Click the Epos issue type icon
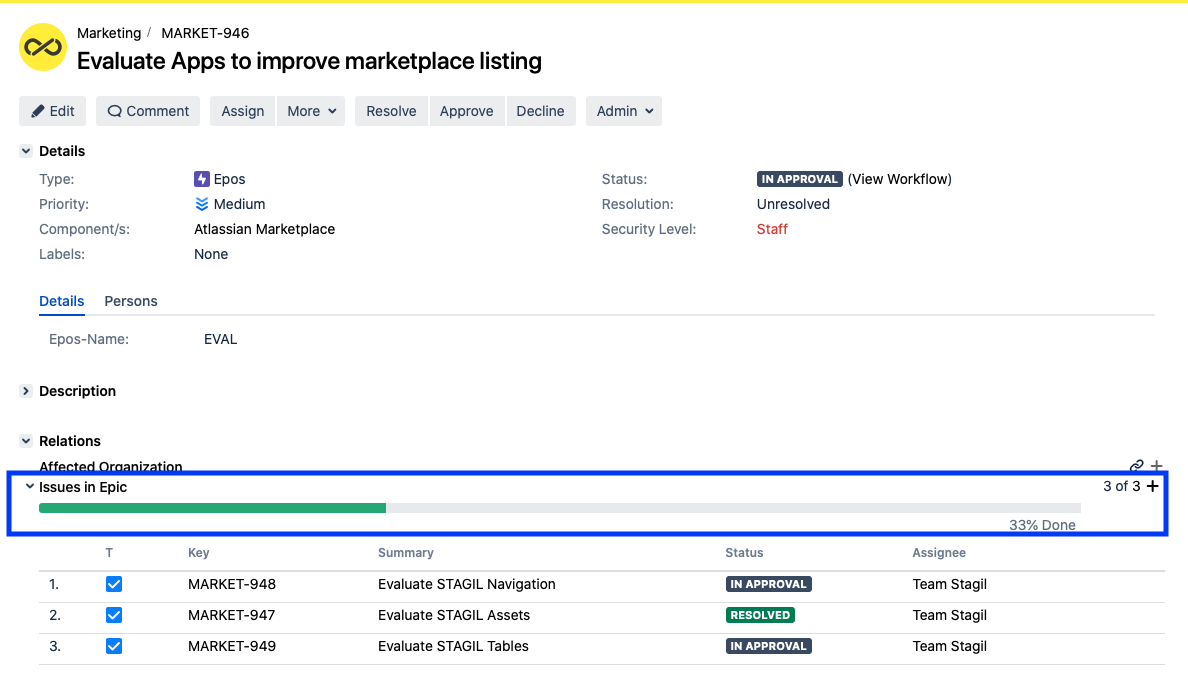 coord(202,179)
